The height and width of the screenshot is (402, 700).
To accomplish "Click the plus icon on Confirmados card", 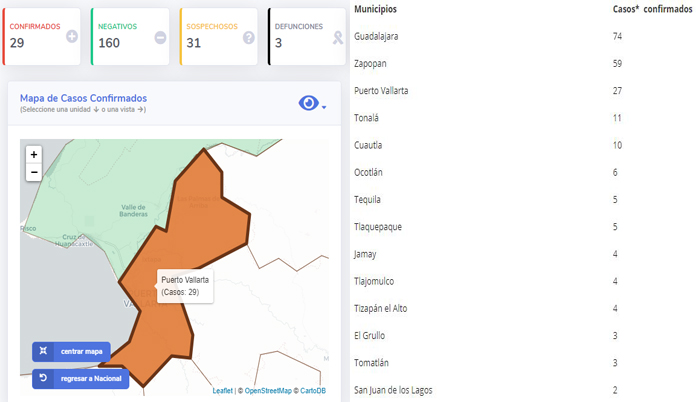I will coord(71,37).
